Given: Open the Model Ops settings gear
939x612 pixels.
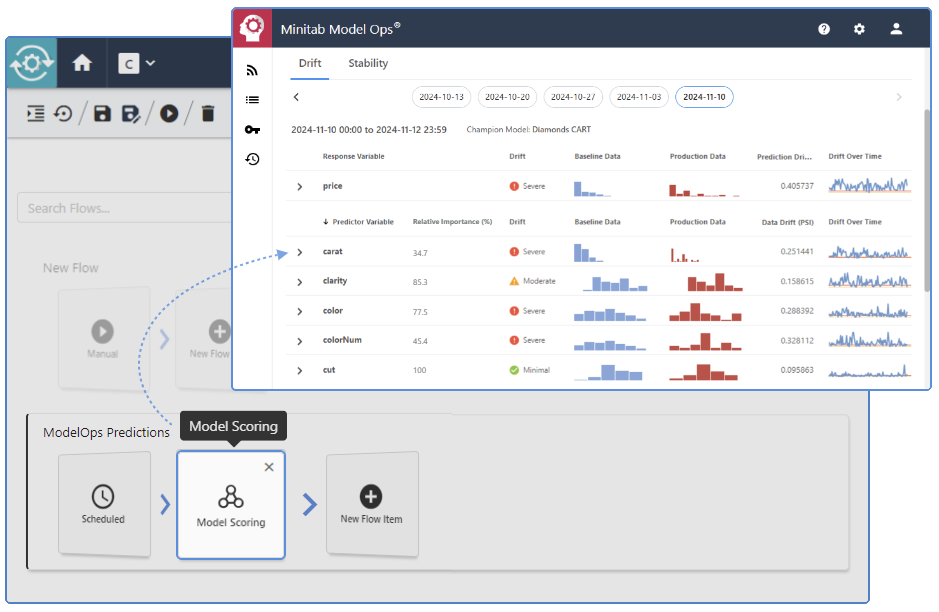Looking at the screenshot, I should point(859,29).
